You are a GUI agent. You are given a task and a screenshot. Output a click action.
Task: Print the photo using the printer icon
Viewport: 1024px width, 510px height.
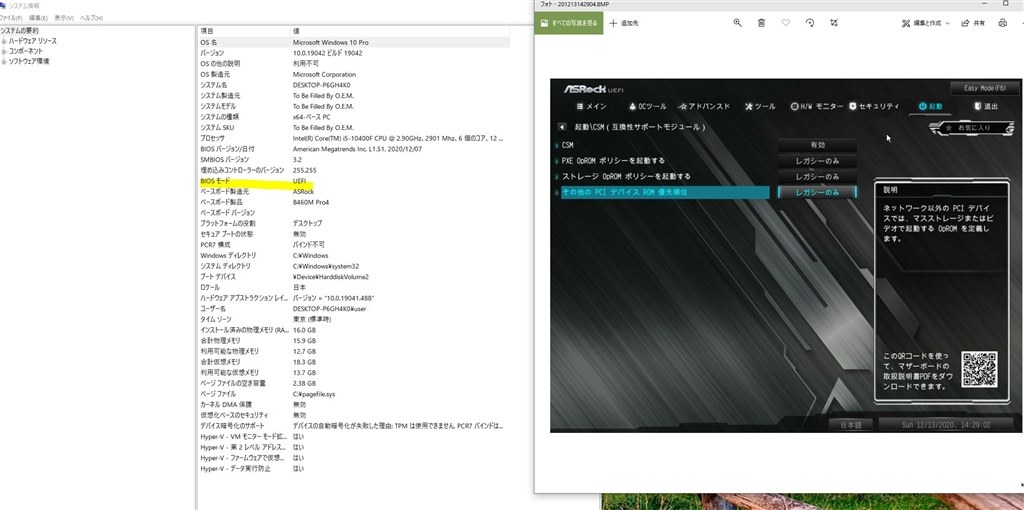(1002, 23)
